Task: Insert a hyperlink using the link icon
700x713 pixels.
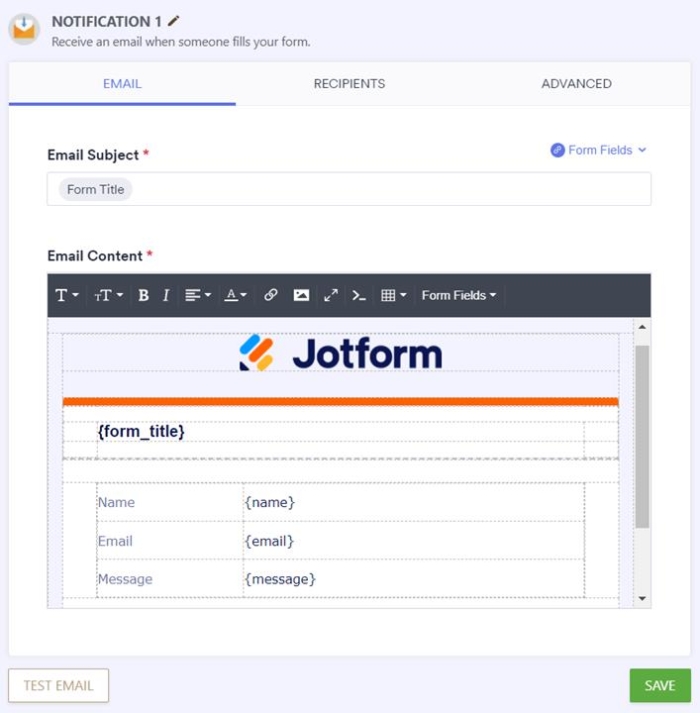Action: tap(271, 295)
